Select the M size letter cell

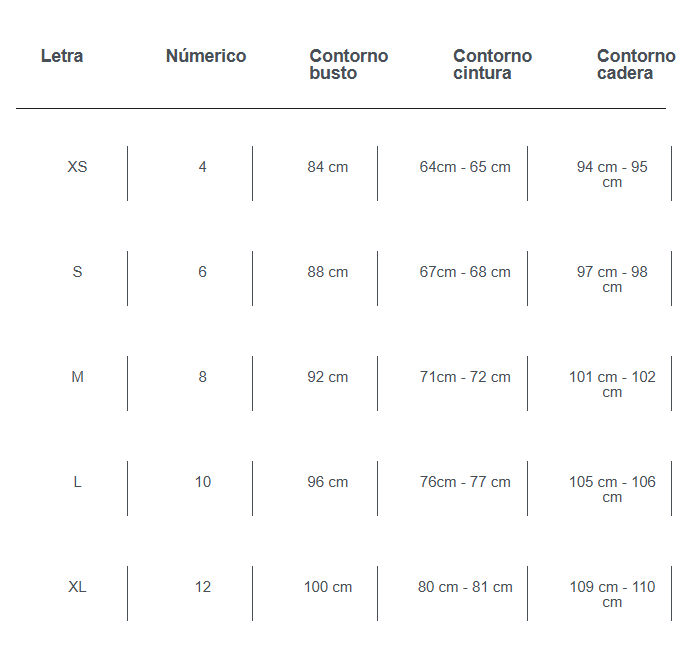(77, 377)
